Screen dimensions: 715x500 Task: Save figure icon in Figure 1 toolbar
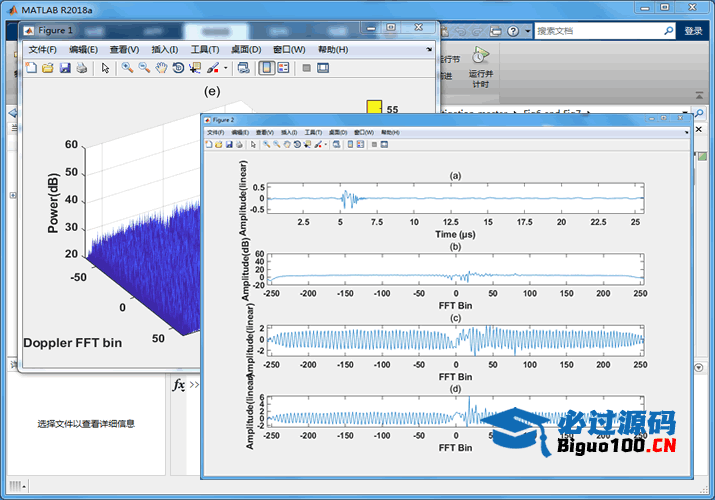click(x=65, y=68)
